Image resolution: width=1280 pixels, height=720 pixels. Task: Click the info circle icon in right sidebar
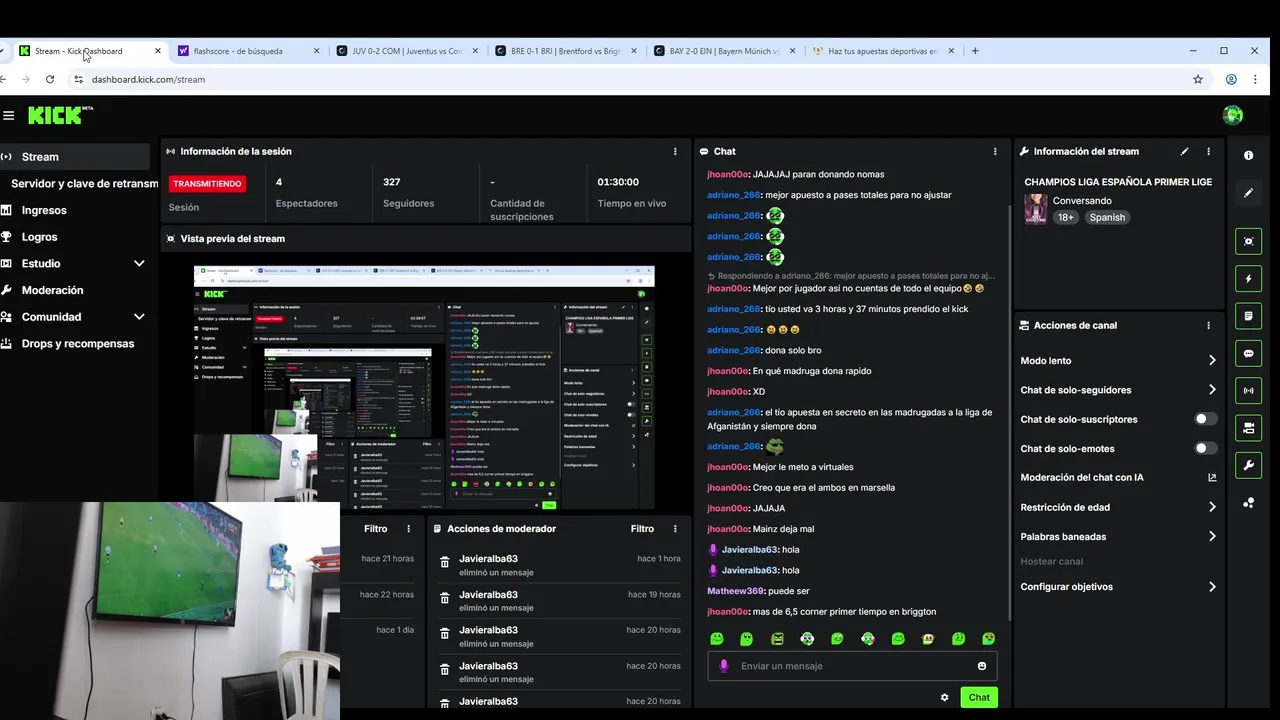coord(1248,156)
